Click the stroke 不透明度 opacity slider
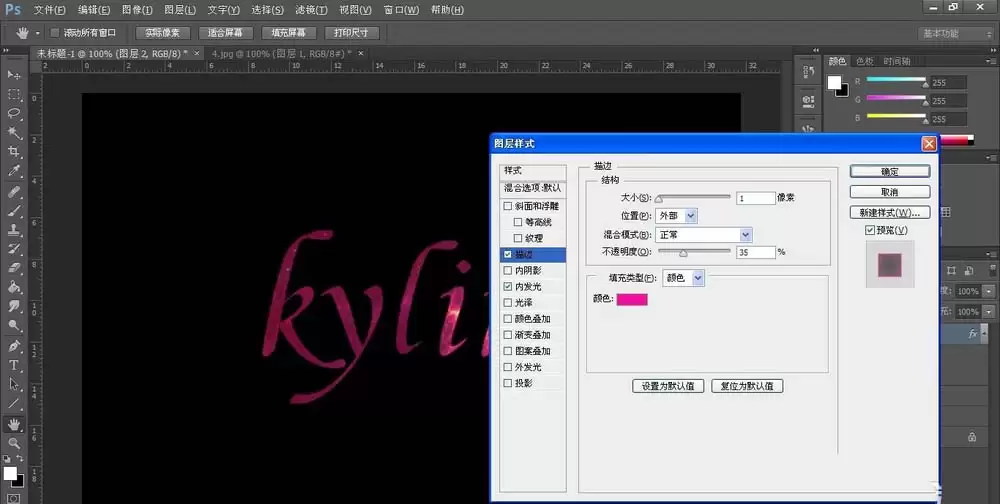This screenshot has width=1000, height=504. (x=694, y=253)
